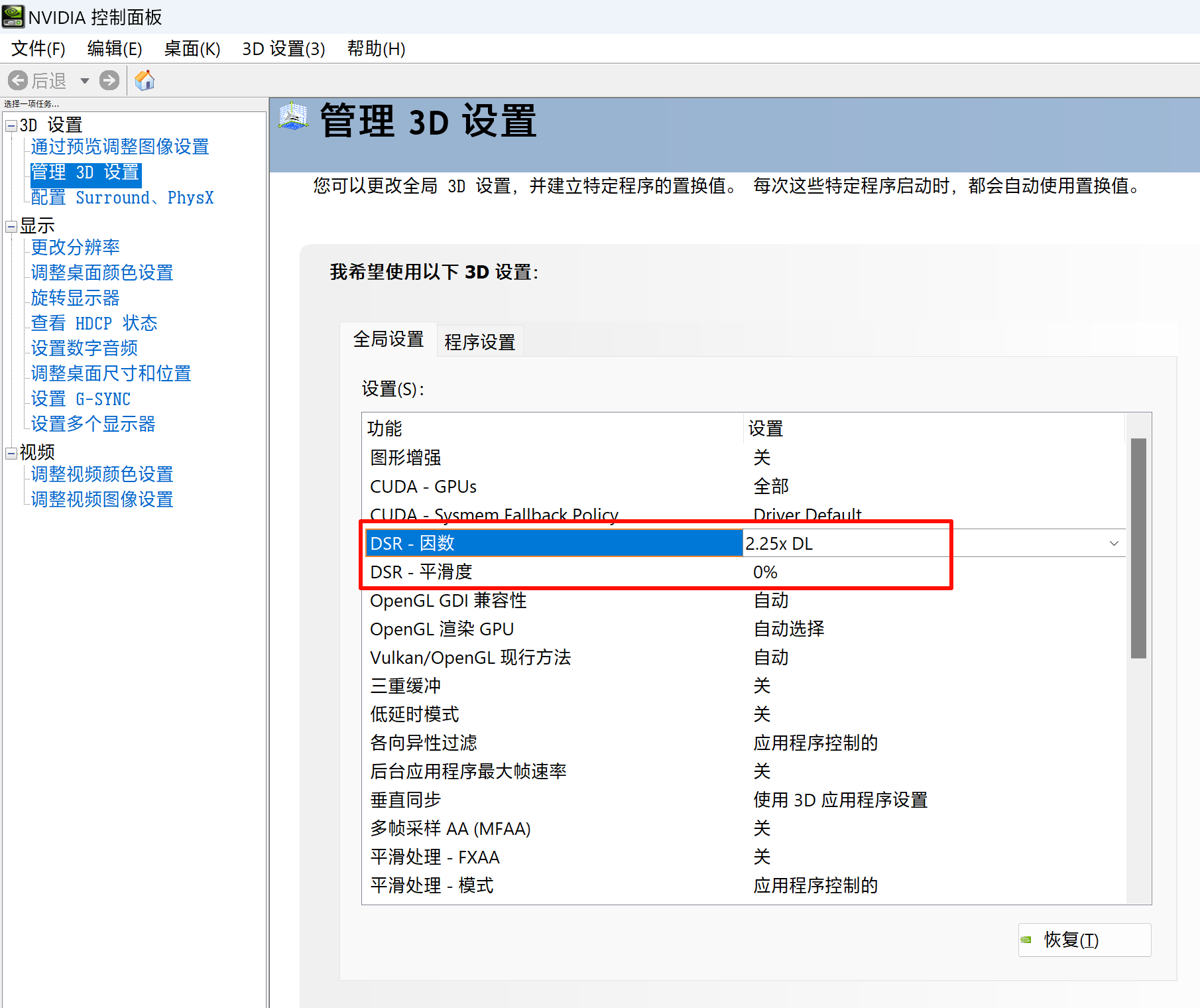Open 旋转显示器 link
1200x1008 pixels.
[x=76, y=298]
